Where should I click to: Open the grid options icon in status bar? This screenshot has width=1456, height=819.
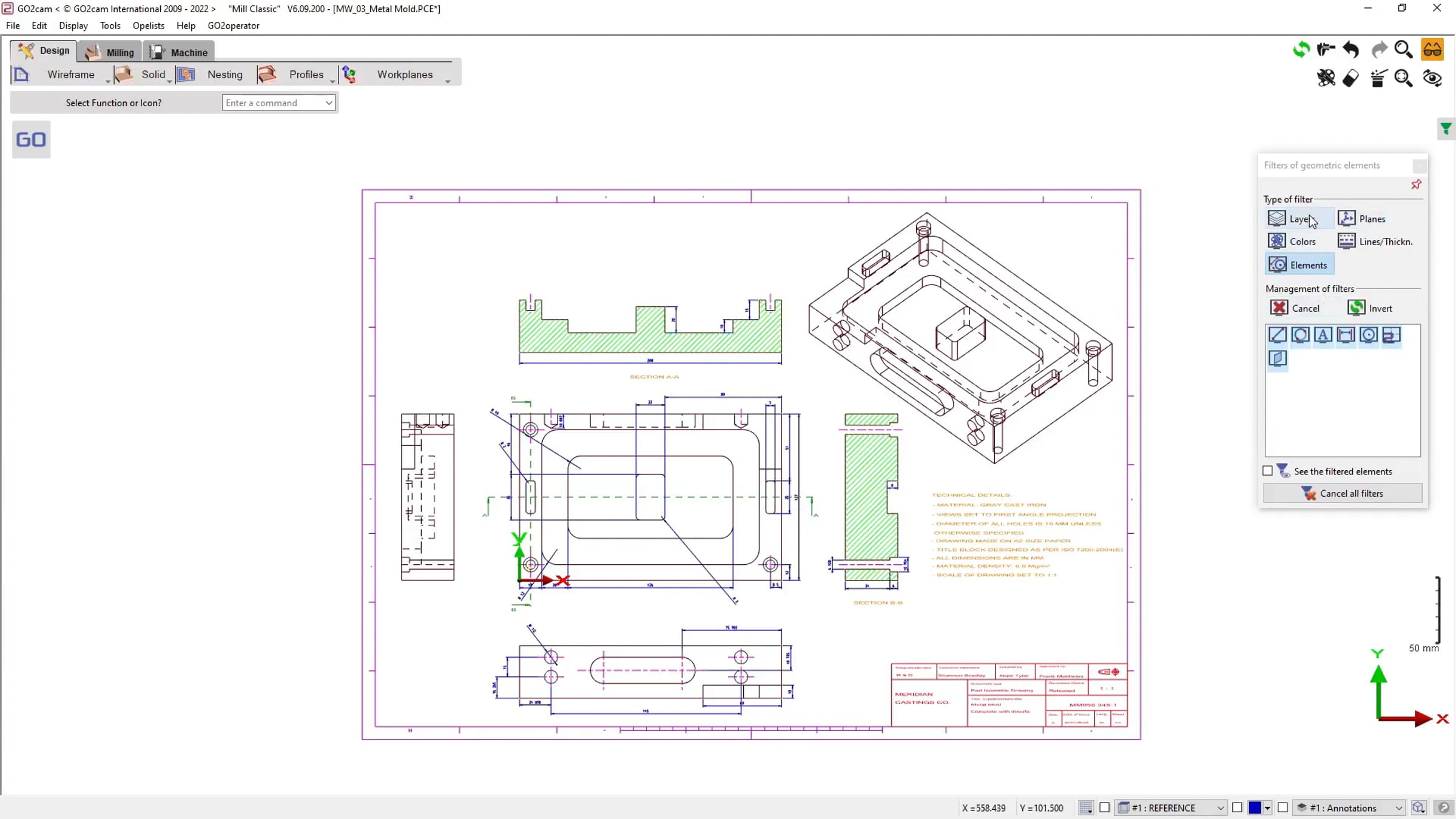(x=1085, y=807)
